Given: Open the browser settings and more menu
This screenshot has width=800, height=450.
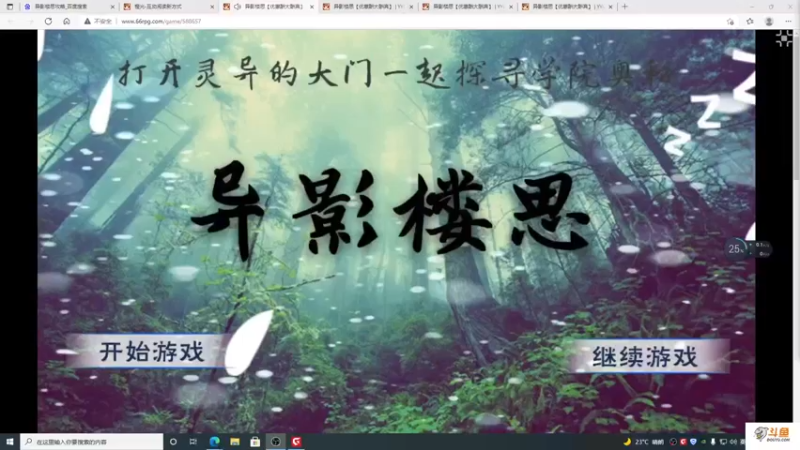Looking at the screenshot, I should tap(788, 21).
